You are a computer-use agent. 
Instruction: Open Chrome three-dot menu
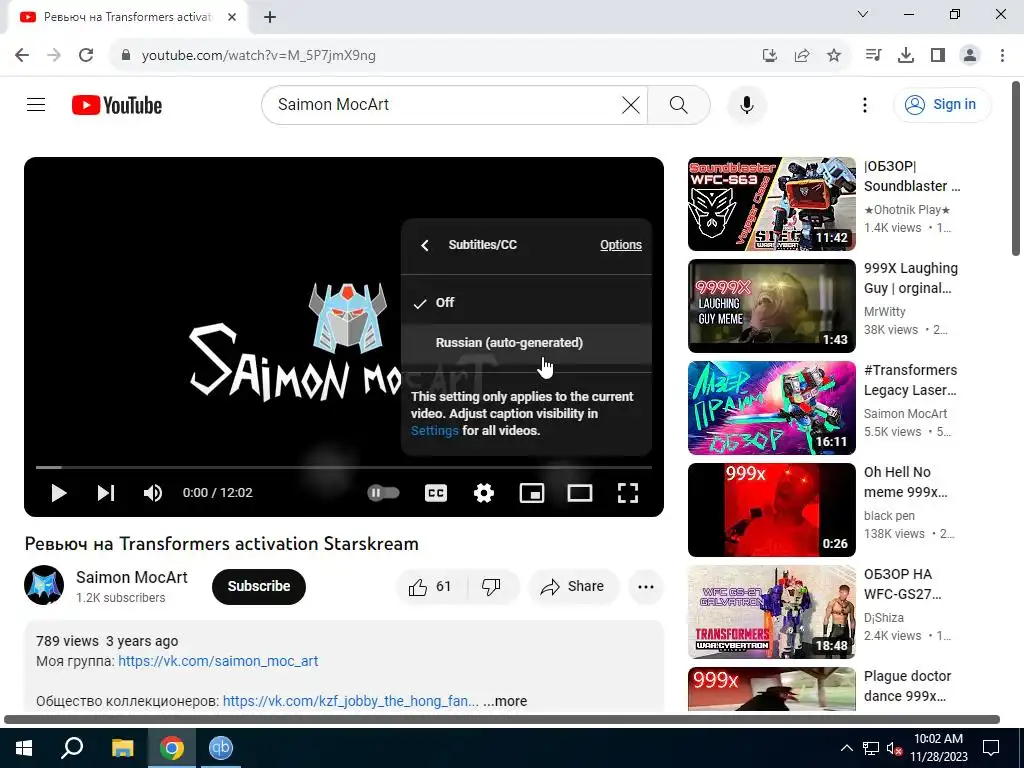(x=1002, y=56)
